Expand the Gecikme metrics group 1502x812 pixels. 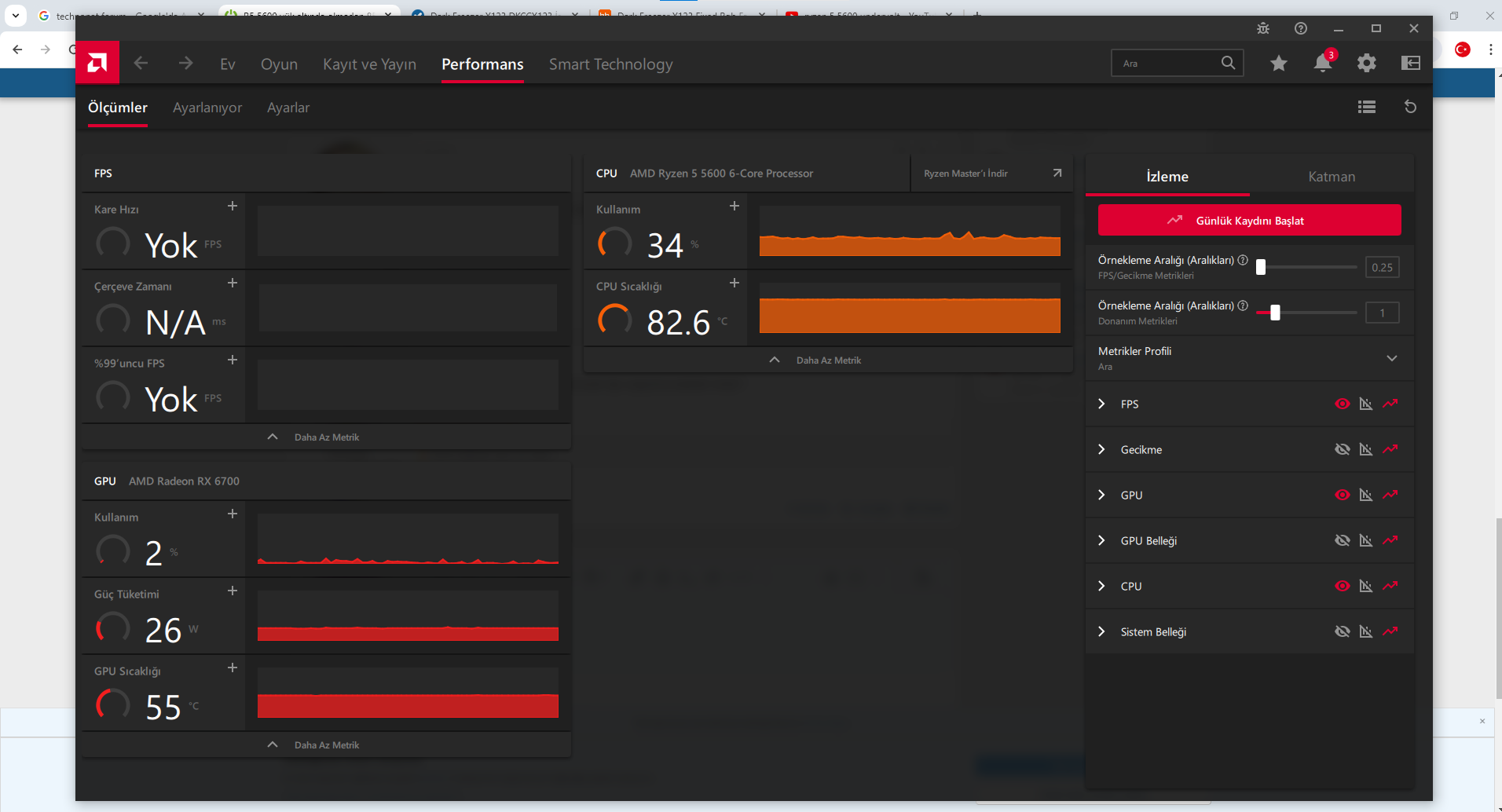click(x=1101, y=449)
